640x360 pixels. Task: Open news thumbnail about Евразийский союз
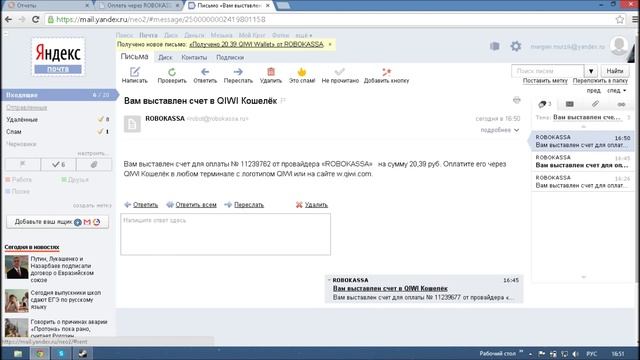(17, 267)
